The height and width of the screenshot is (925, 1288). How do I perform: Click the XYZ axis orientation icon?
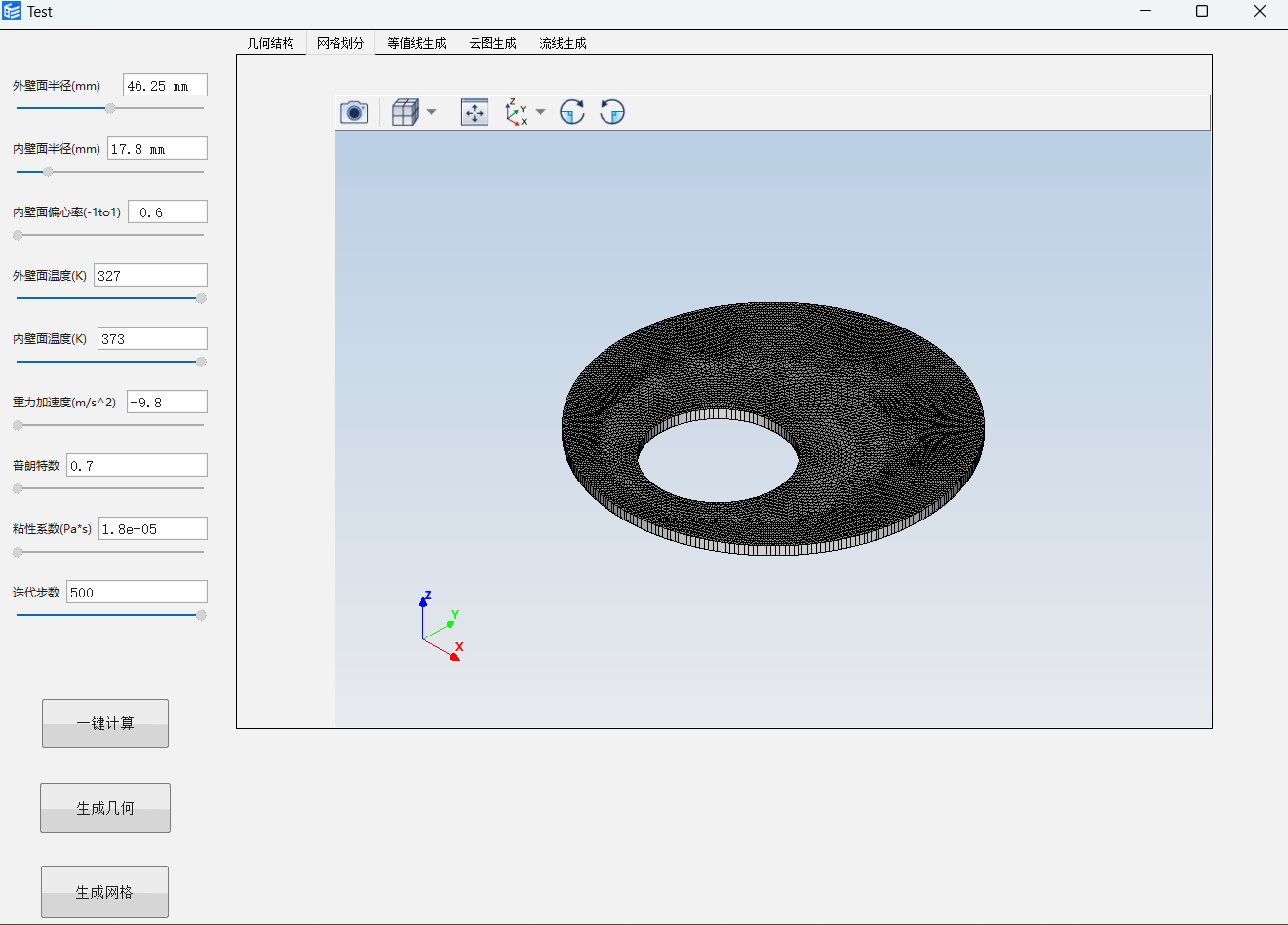coord(516,113)
